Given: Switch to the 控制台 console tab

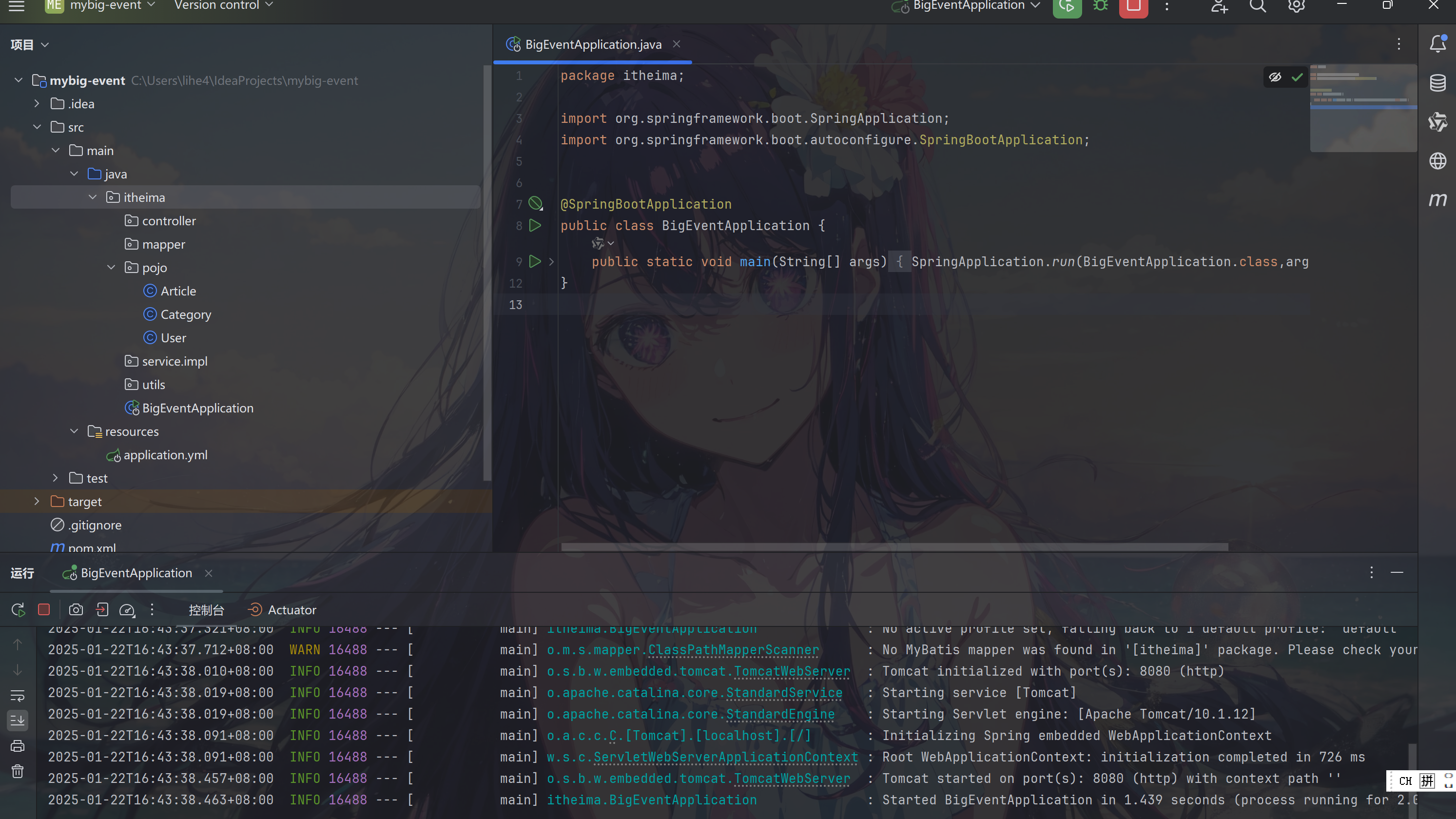Looking at the screenshot, I should click(206, 610).
